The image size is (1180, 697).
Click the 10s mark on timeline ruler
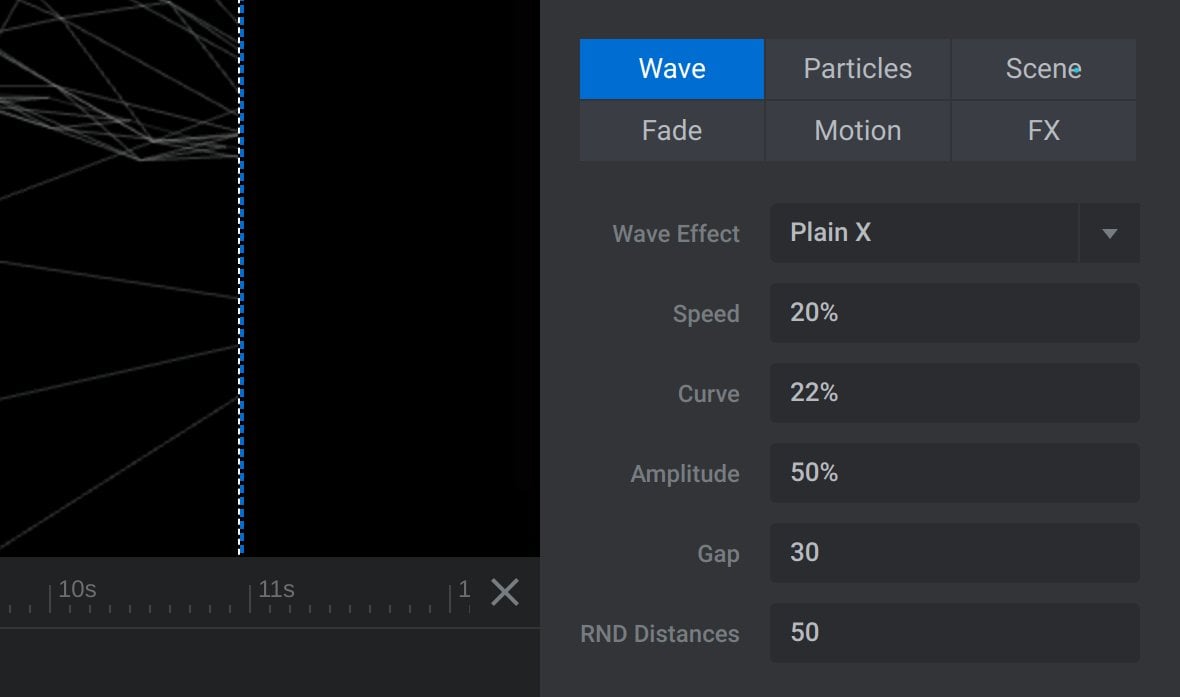click(76, 590)
